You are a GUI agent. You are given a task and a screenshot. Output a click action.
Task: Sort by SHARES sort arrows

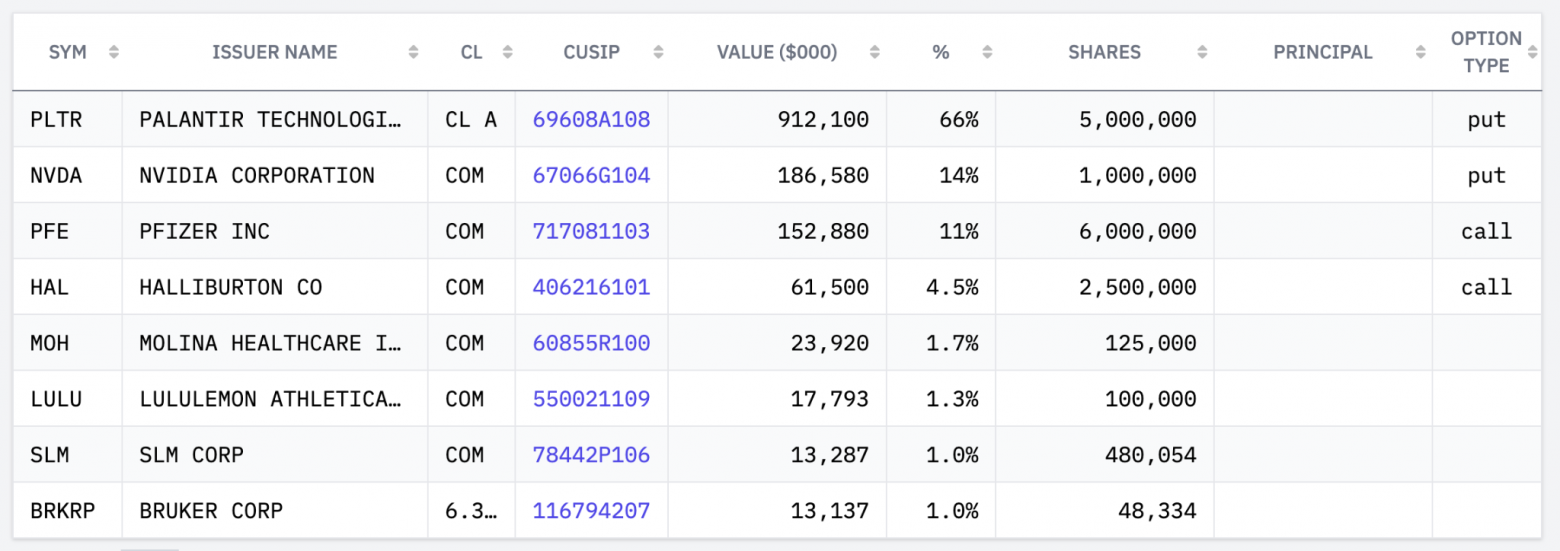tap(1202, 52)
